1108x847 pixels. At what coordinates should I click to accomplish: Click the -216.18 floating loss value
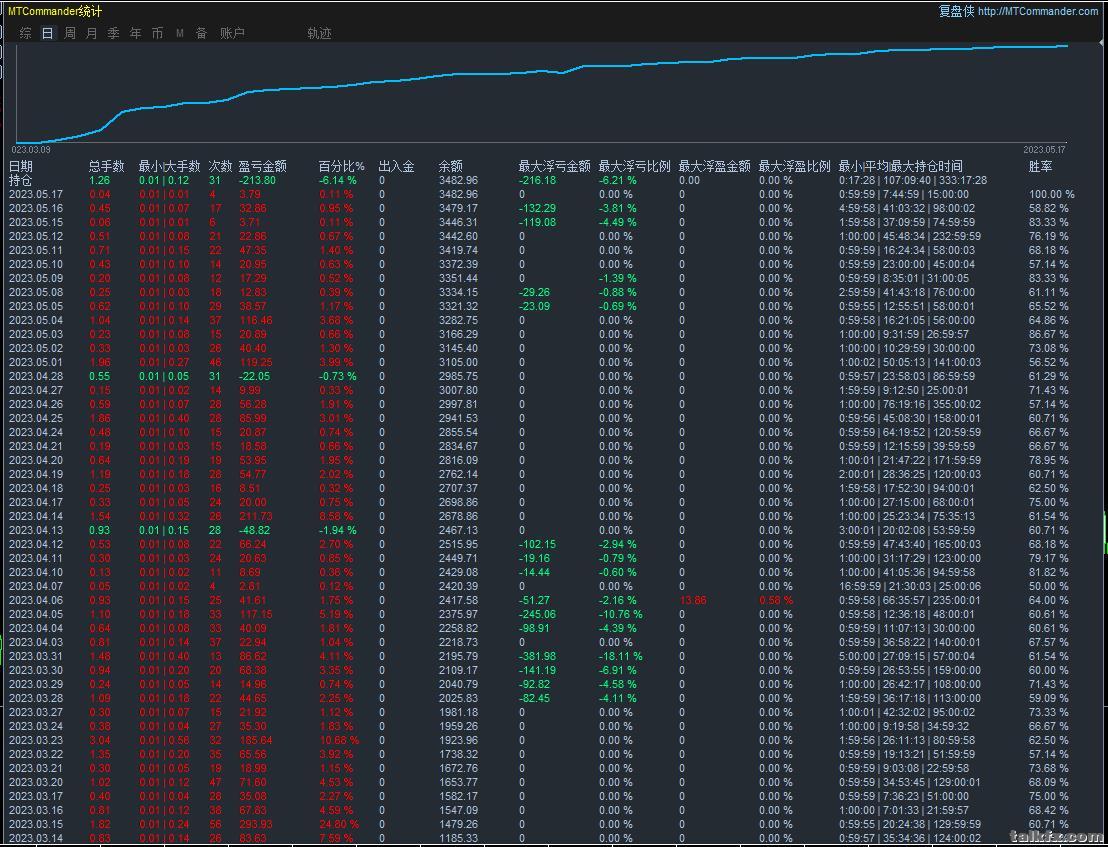[x=537, y=180]
